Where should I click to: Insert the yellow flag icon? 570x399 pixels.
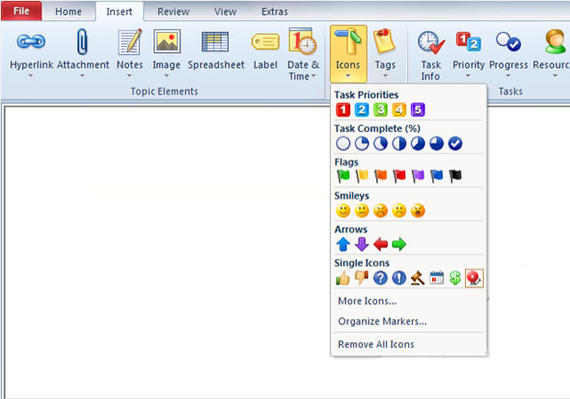pyautogui.click(x=362, y=176)
